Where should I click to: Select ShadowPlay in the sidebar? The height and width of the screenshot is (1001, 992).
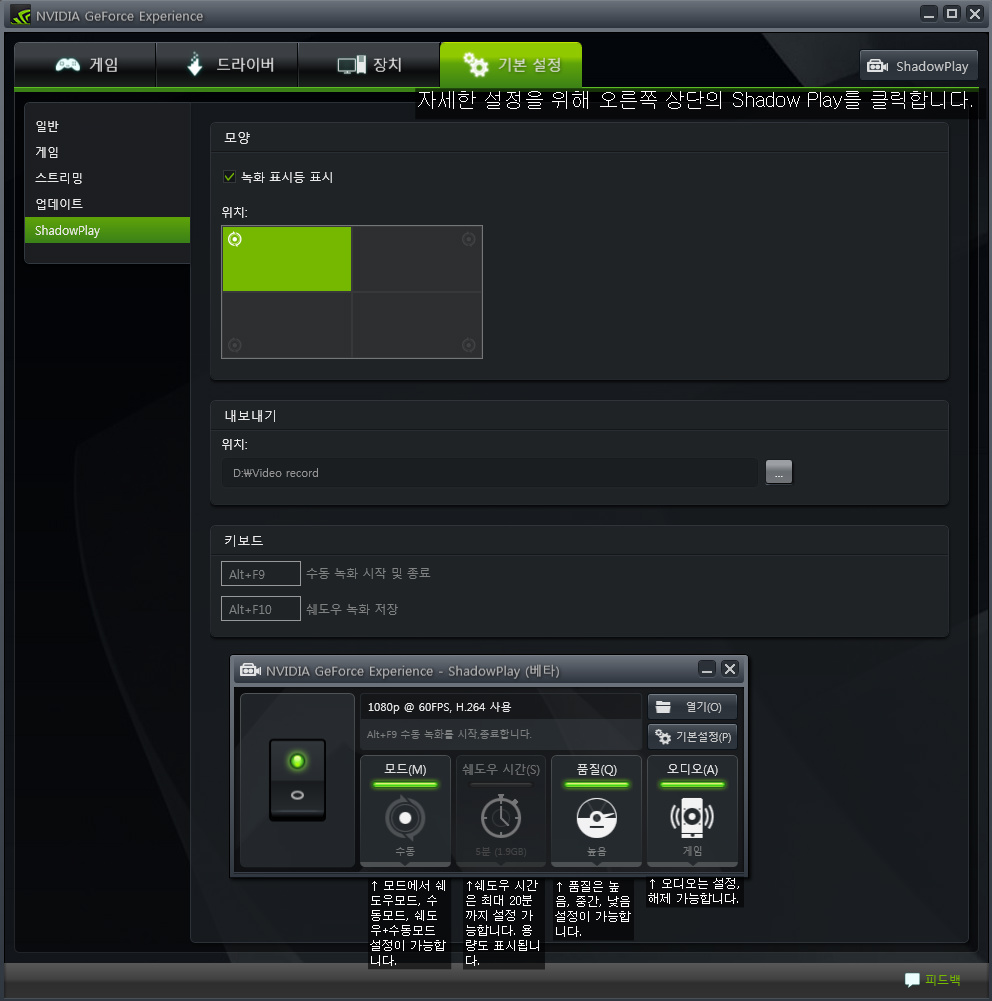point(107,230)
